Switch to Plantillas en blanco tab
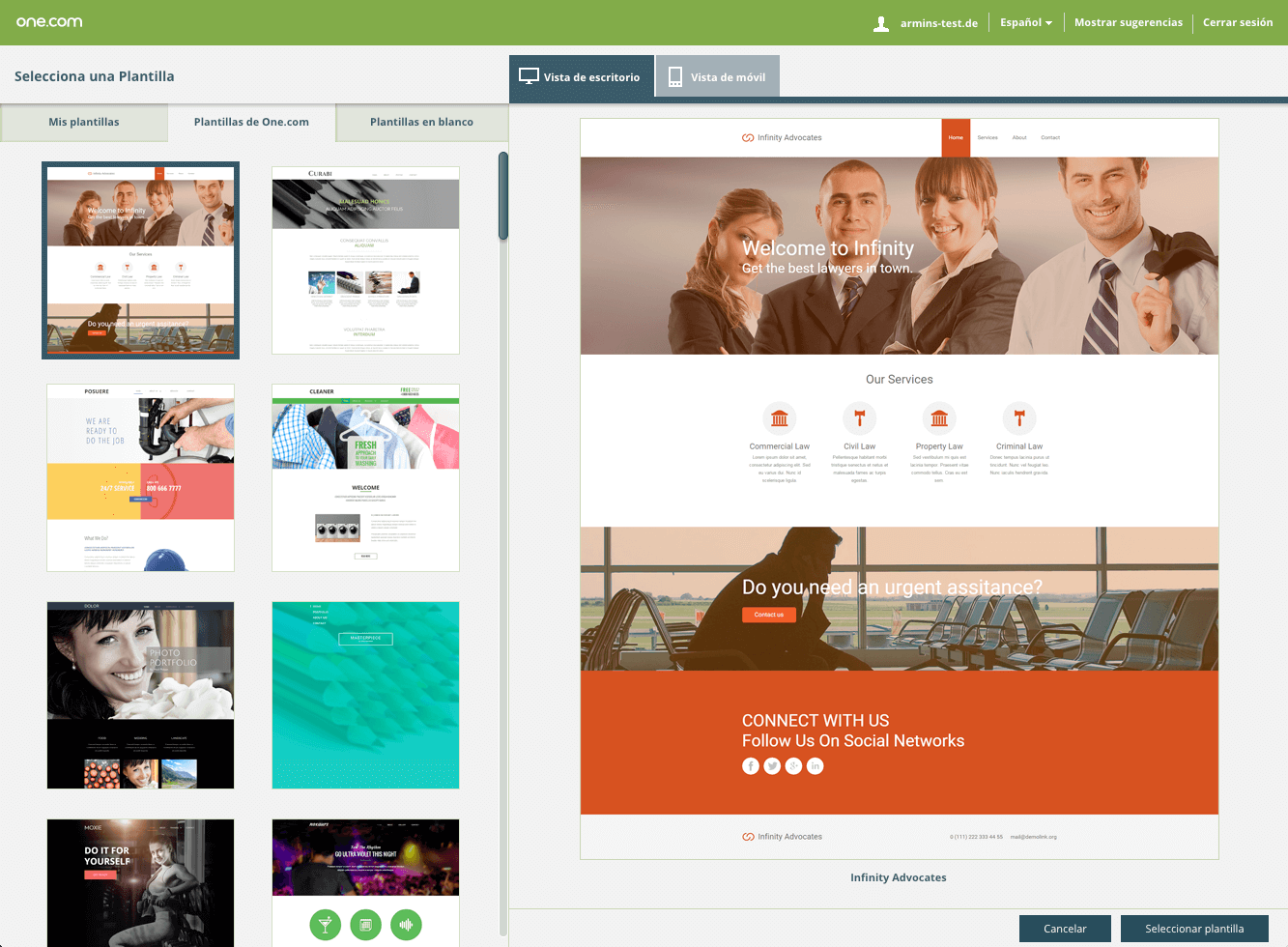This screenshot has height=947, width=1288. click(x=421, y=122)
